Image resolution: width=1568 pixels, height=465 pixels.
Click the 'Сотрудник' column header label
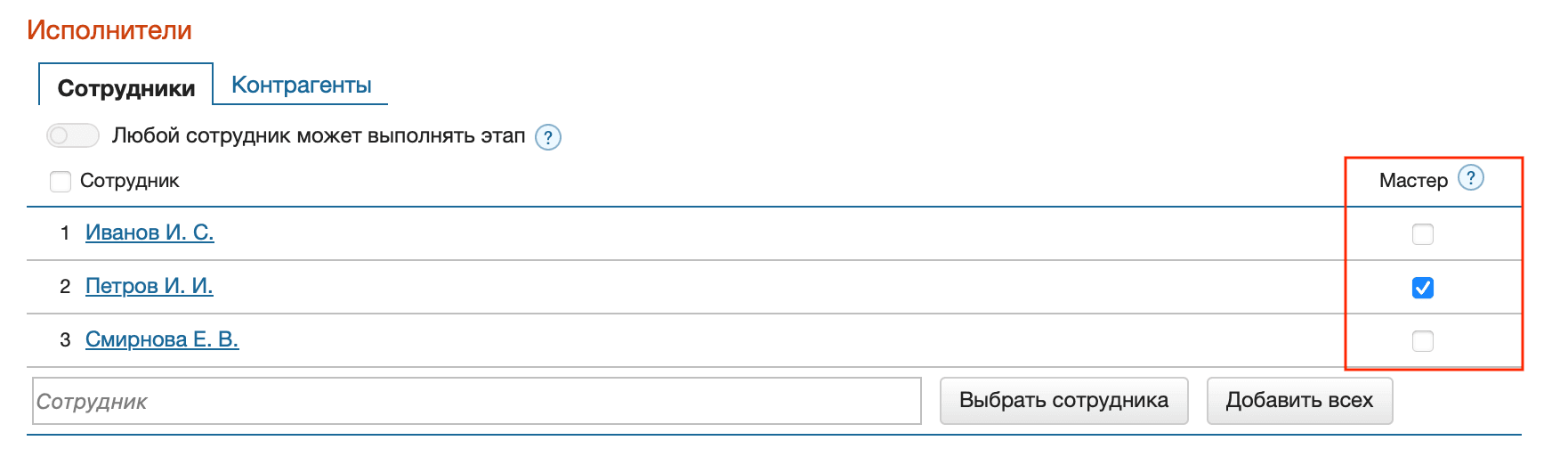130,181
